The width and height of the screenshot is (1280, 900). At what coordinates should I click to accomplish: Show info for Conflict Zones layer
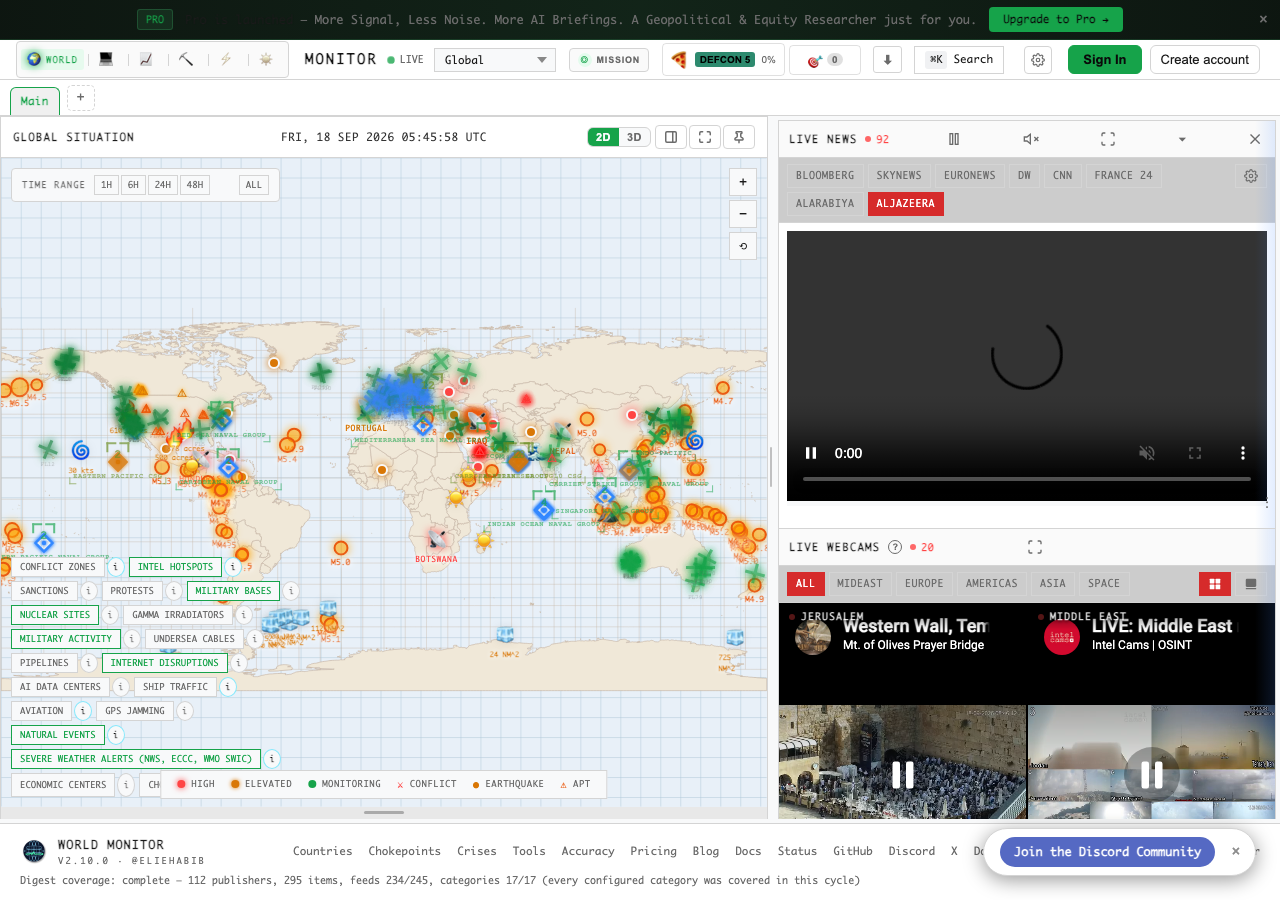115,567
